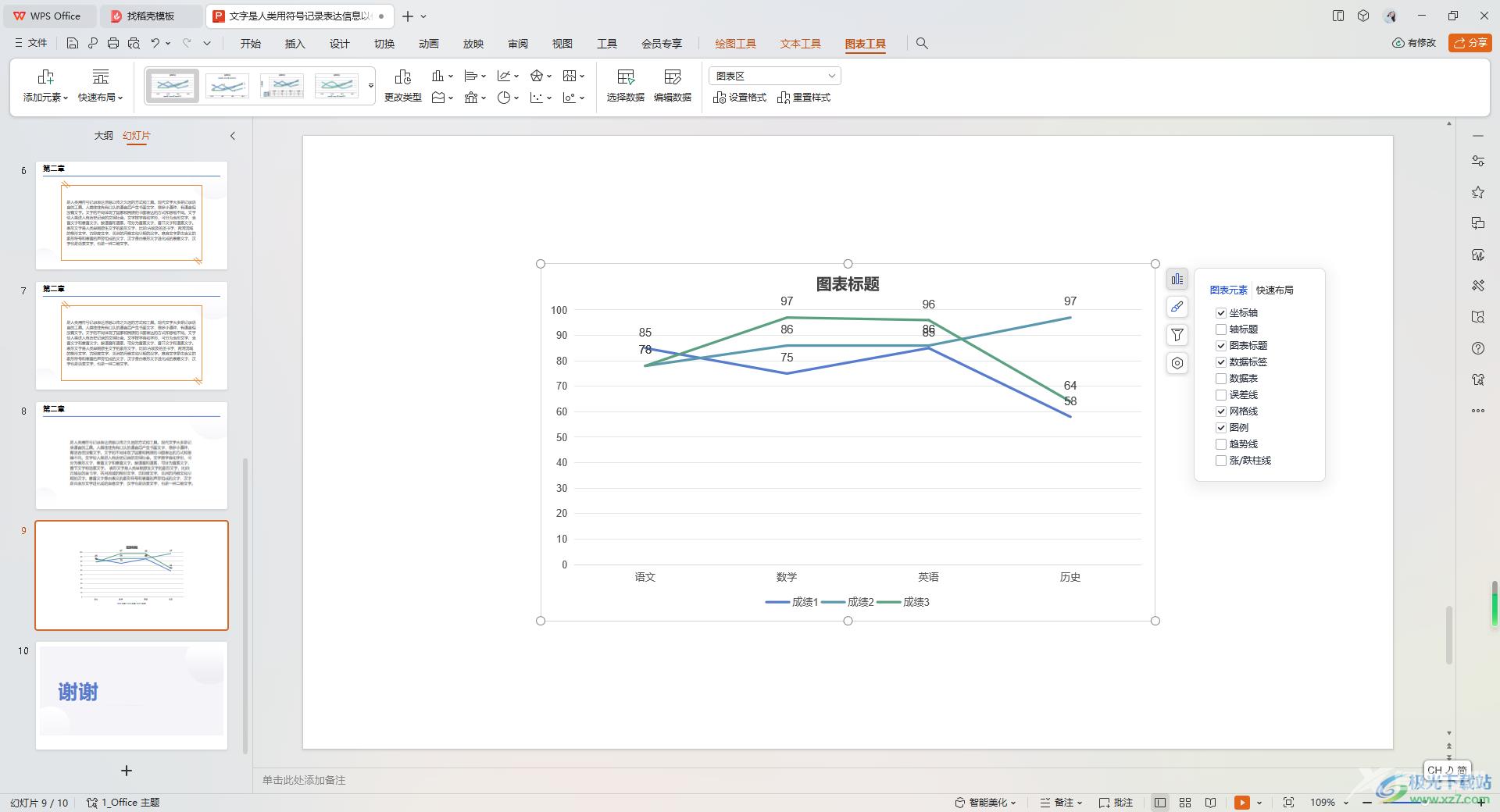Toggle the 坐标轴 checkbox
Image resolution: width=1500 pixels, height=812 pixels.
[1220, 312]
